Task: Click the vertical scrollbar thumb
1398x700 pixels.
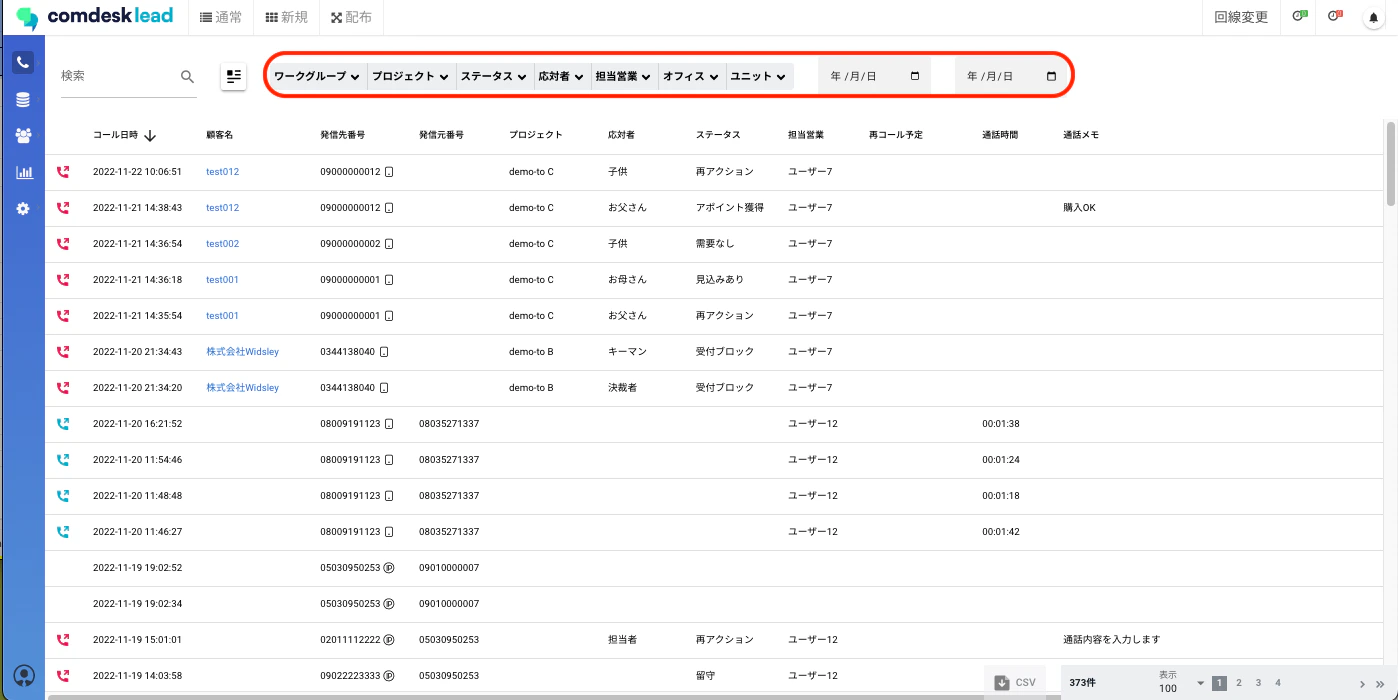Action: click(1390, 163)
